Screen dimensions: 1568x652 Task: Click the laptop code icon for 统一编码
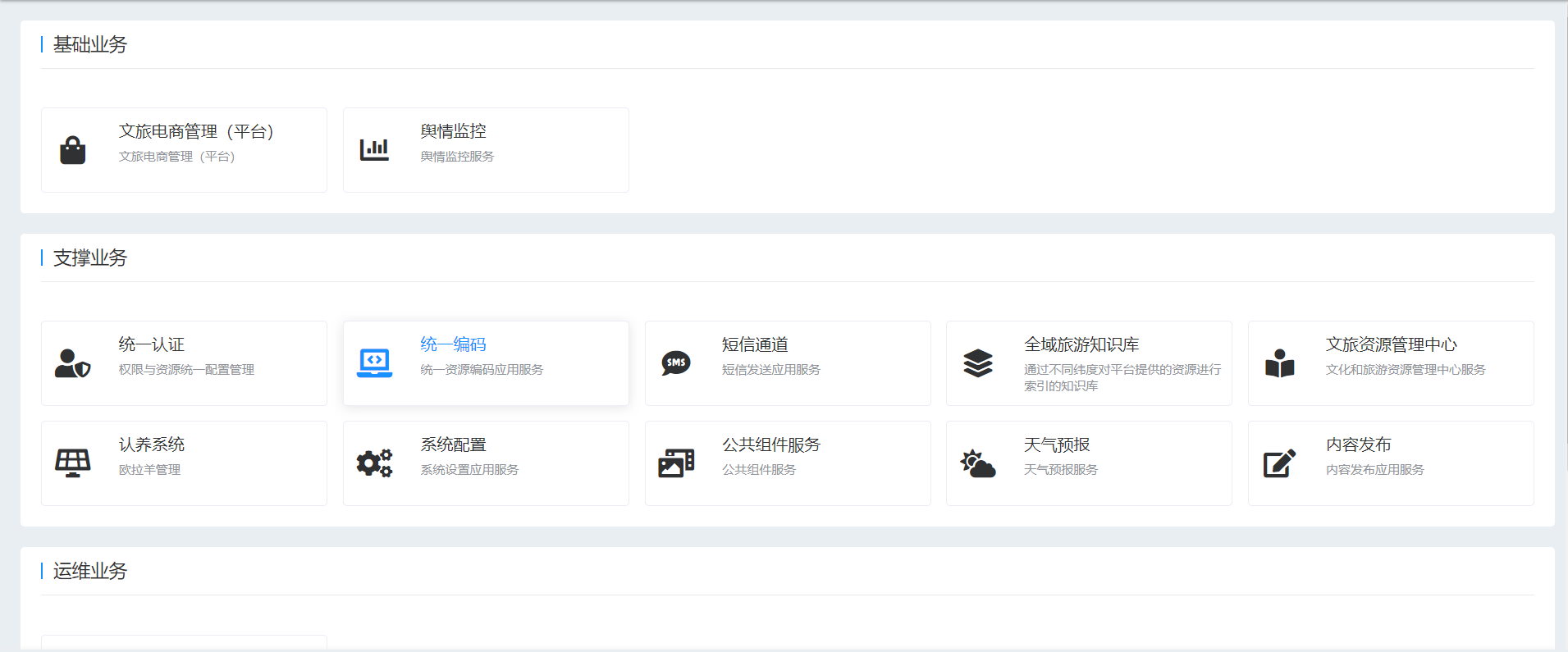coord(374,363)
